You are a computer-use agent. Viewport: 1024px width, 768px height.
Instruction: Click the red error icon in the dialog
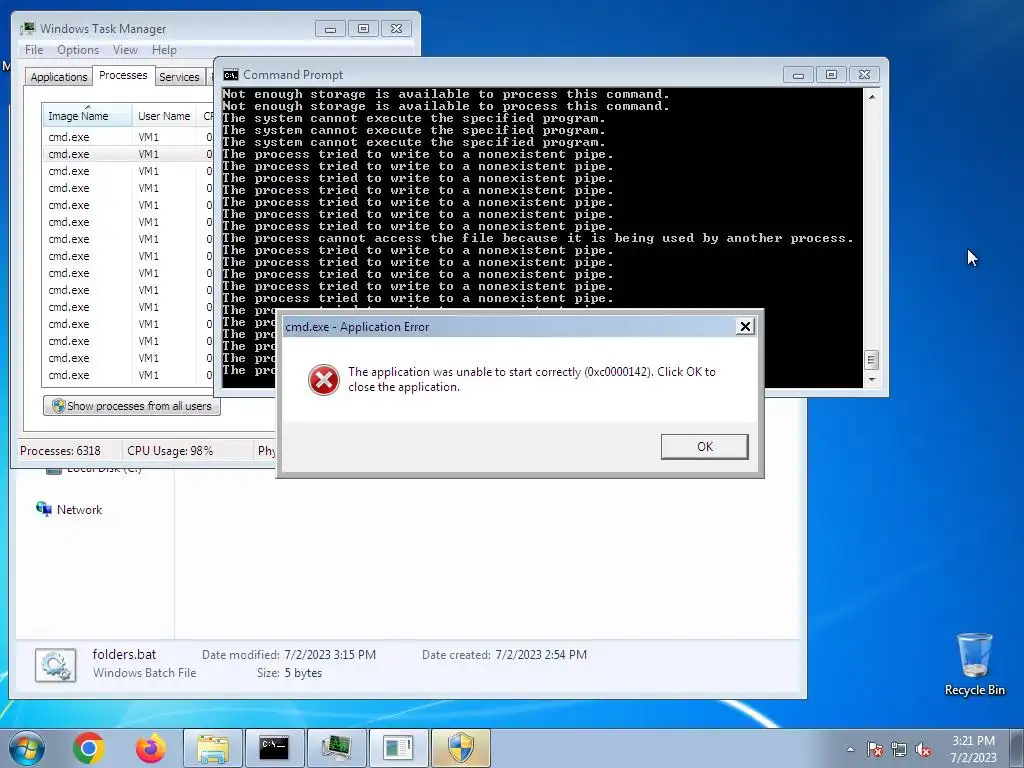coord(324,379)
